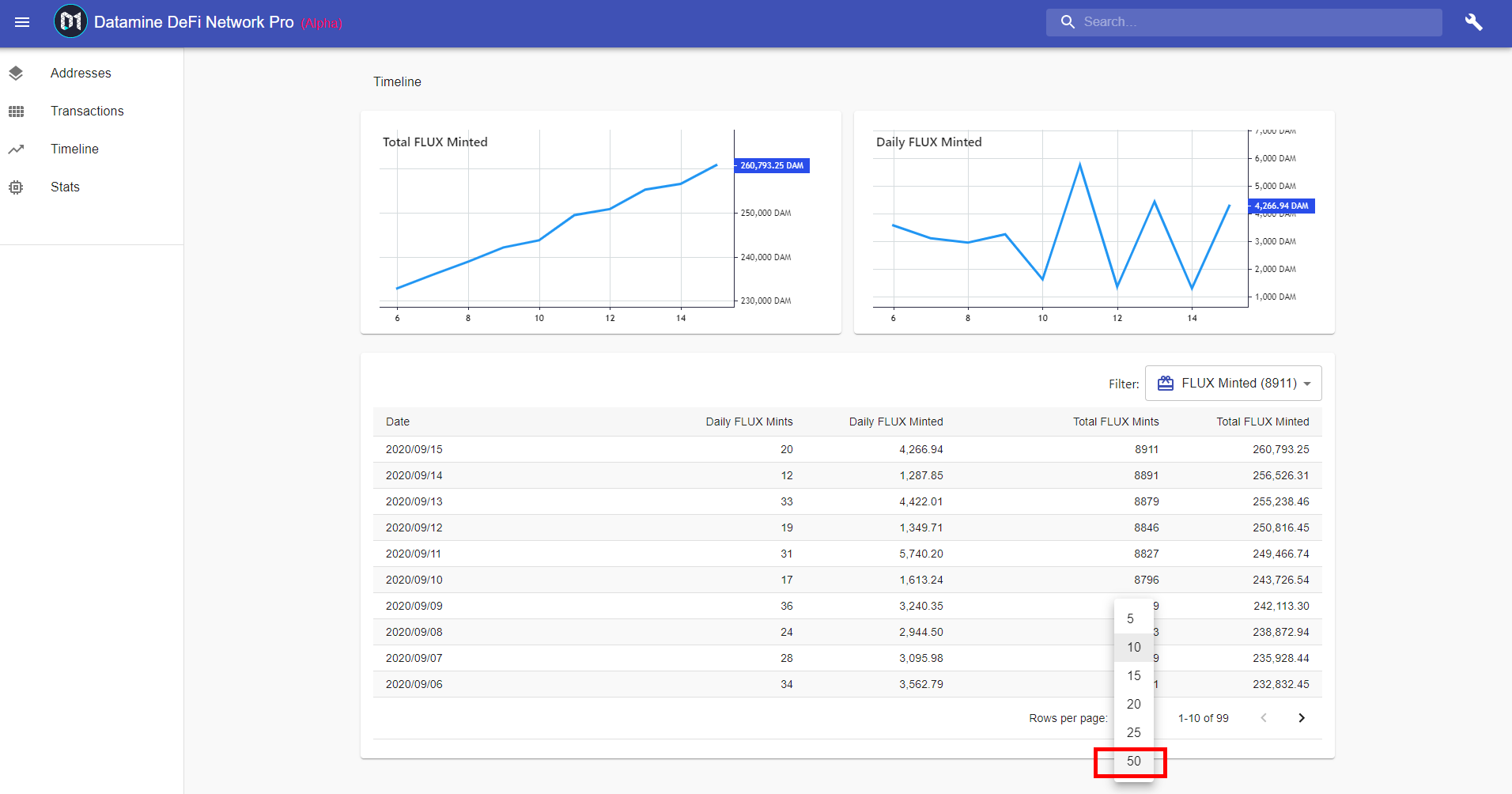Click the Timeline page heading
This screenshot has width=1512, height=794.
pyautogui.click(x=397, y=81)
